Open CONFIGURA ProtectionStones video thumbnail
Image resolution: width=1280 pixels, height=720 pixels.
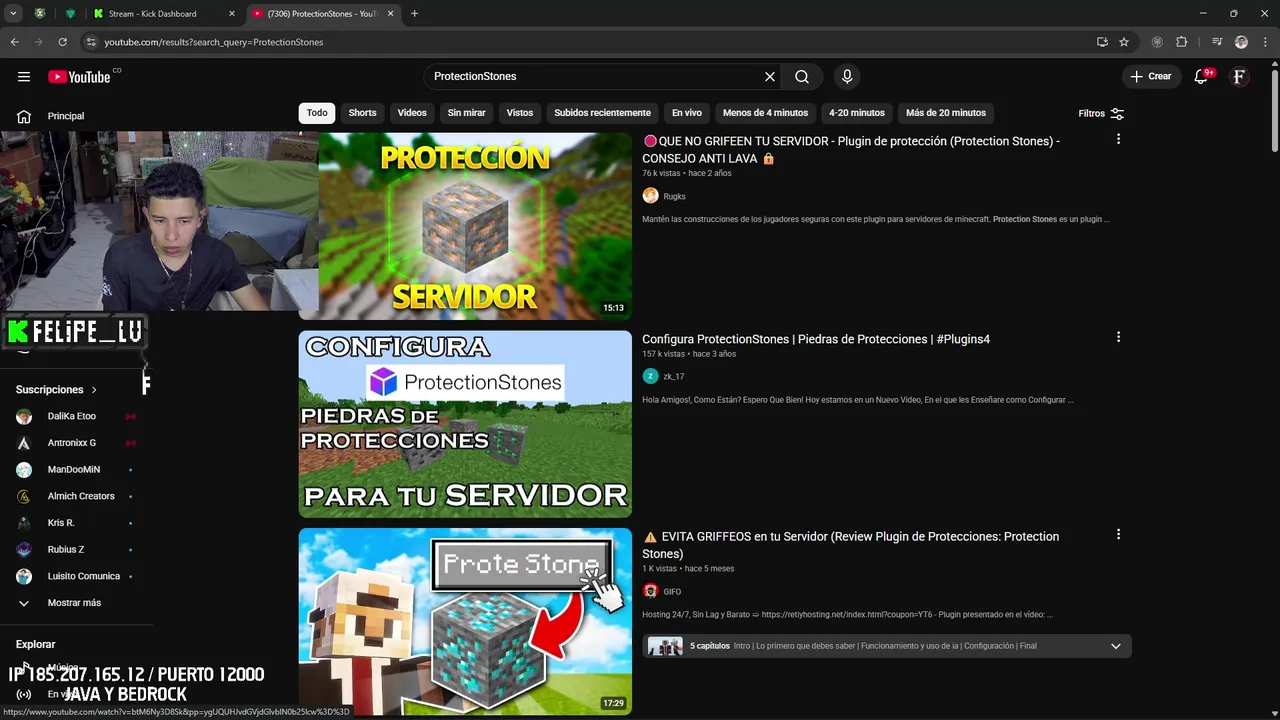point(465,424)
